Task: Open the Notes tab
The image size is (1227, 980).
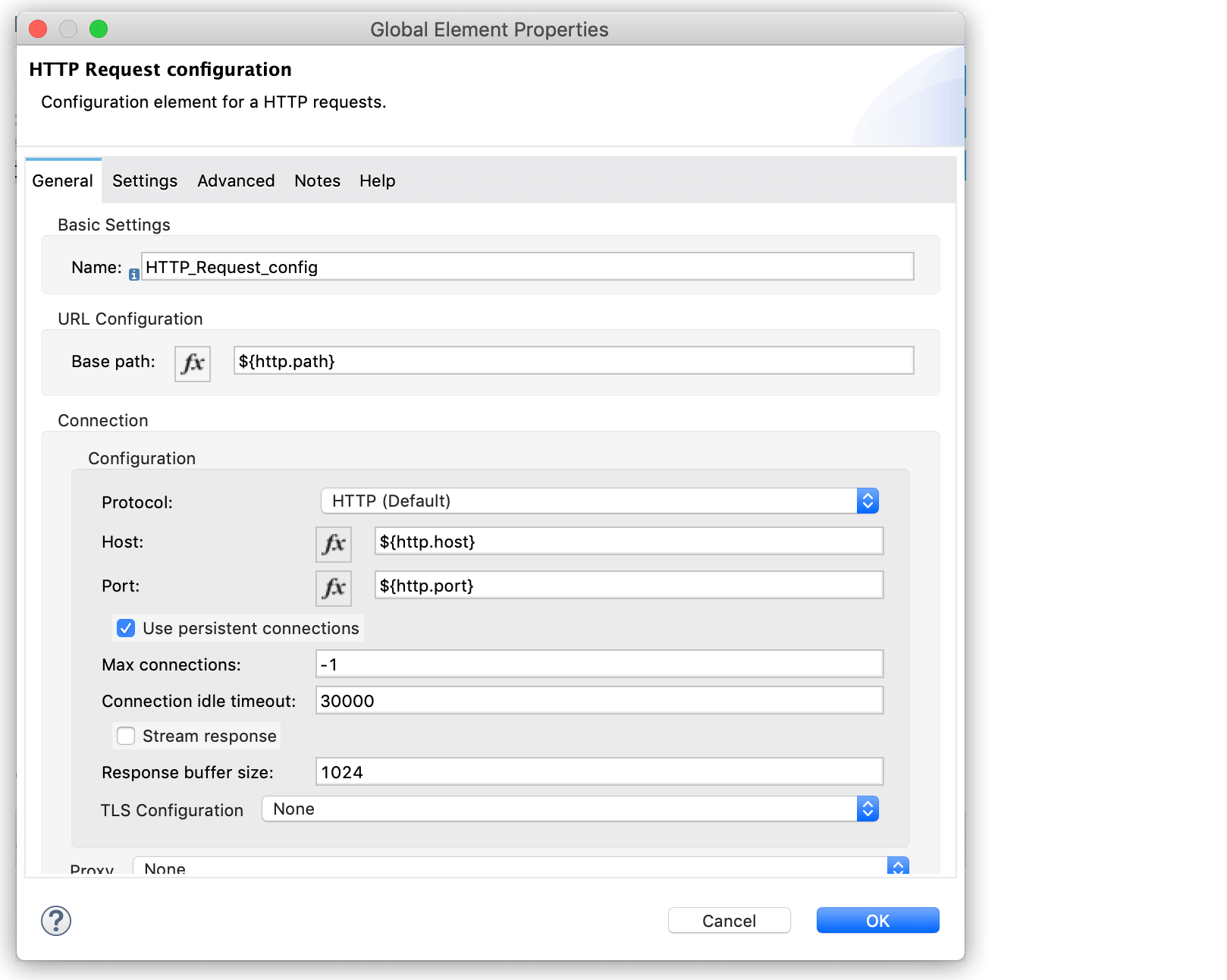Action: (317, 181)
